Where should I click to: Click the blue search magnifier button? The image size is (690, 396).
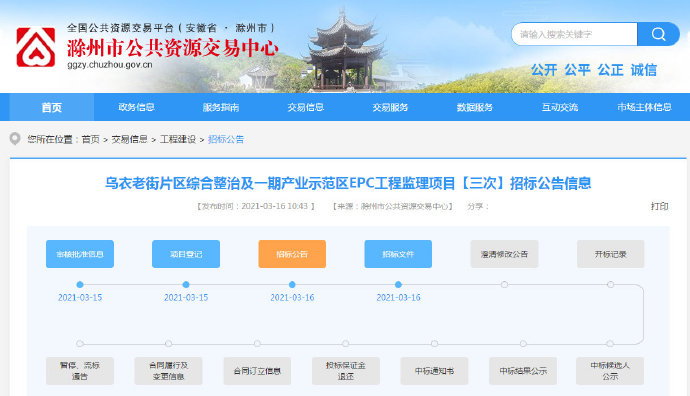[x=658, y=34]
